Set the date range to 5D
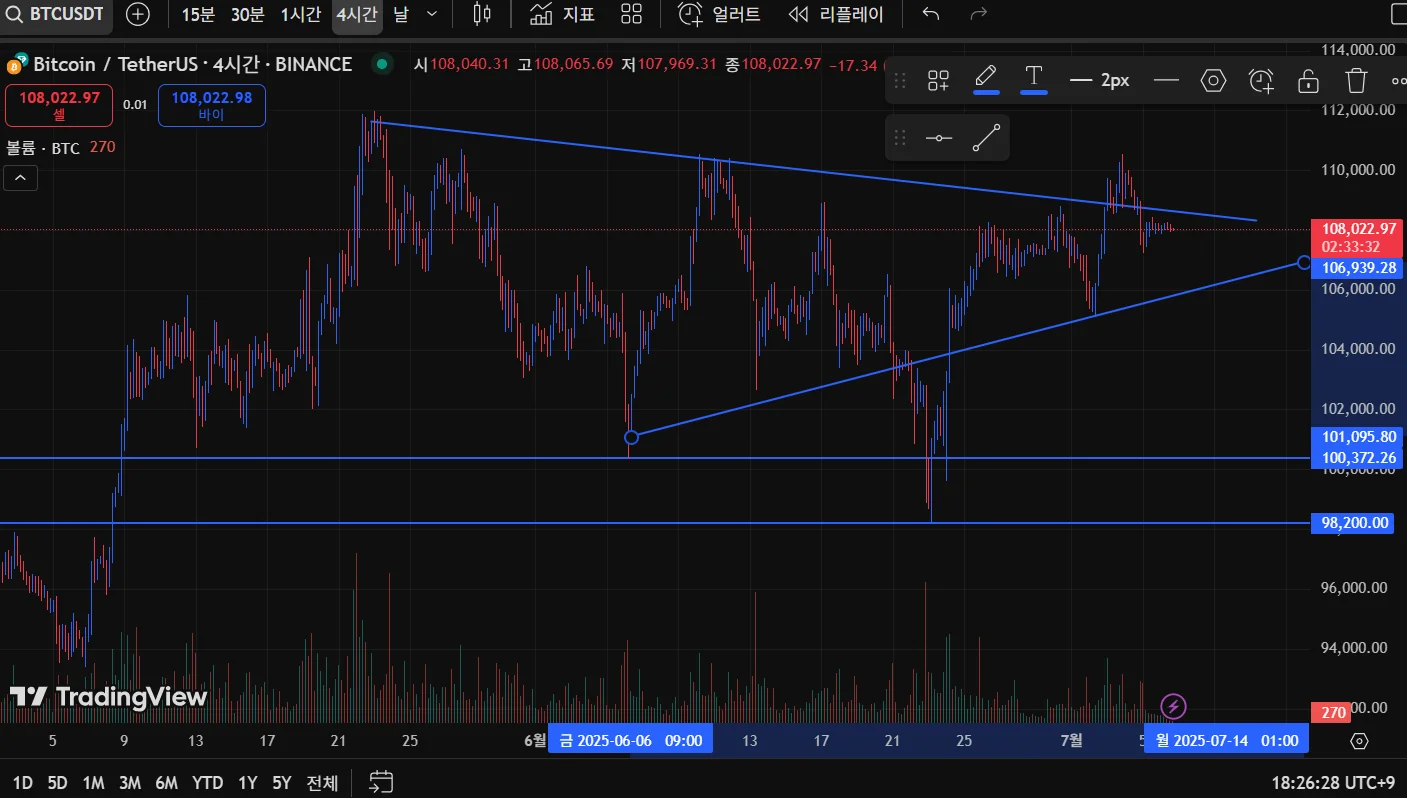 [57, 783]
